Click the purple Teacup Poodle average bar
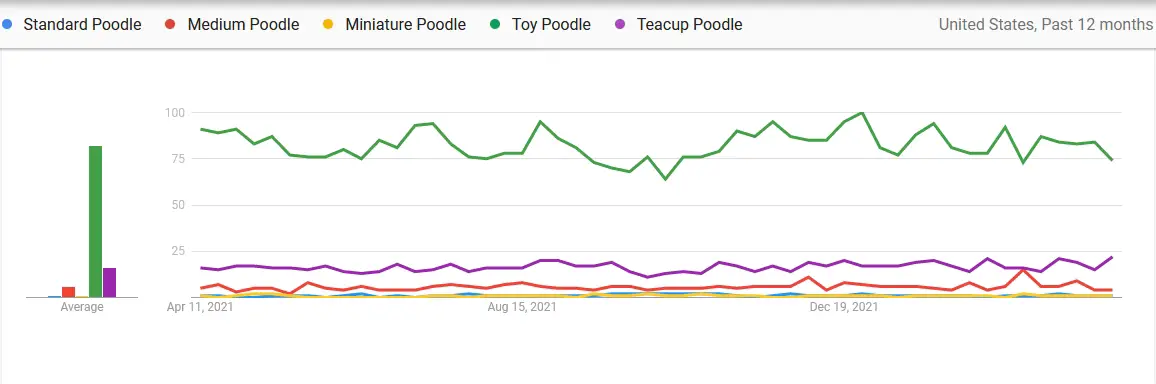Screen dimensions: 1156x384 pyautogui.click(x=109, y=283)
